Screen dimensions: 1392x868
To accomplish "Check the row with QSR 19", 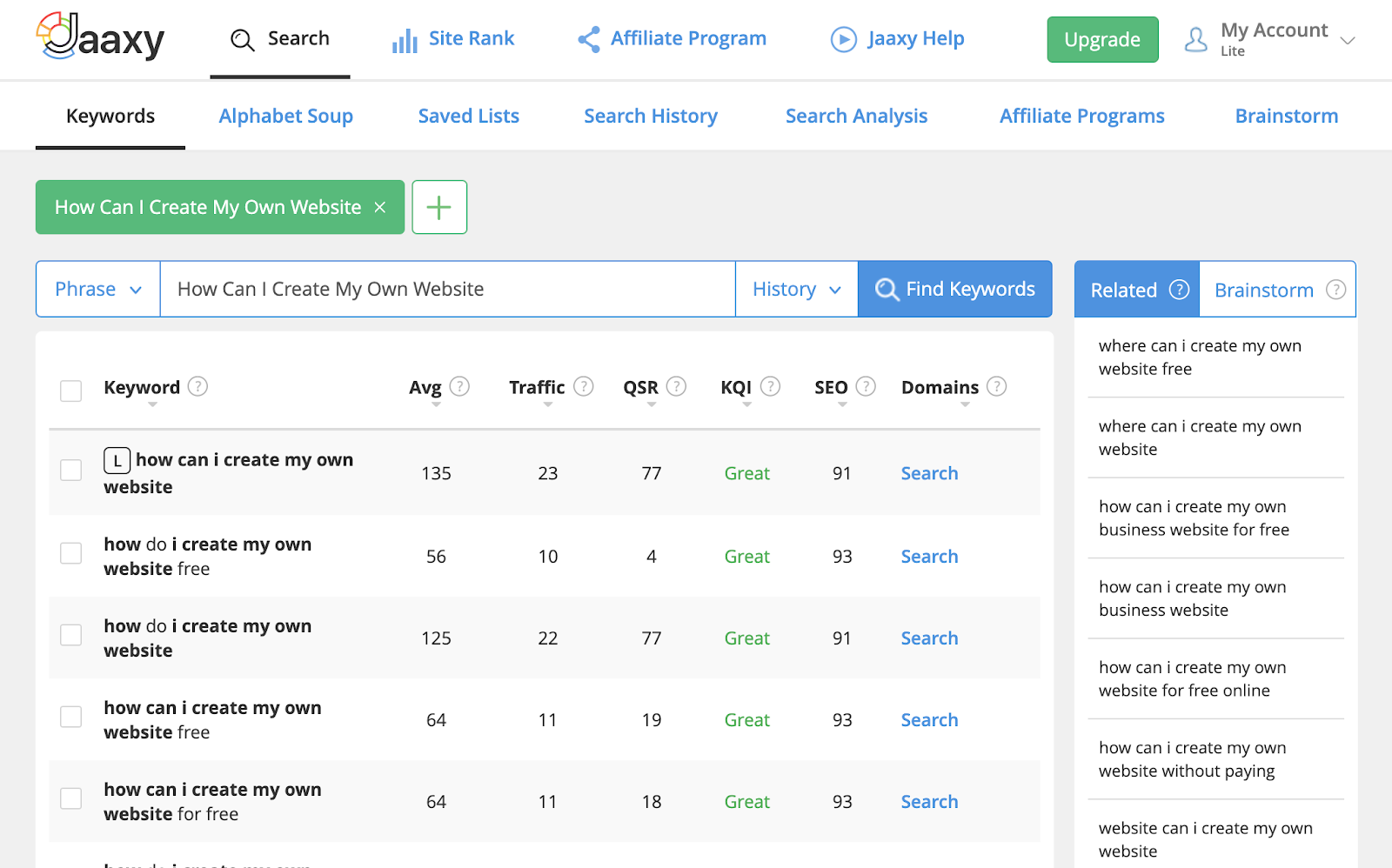I will point(71,717).
